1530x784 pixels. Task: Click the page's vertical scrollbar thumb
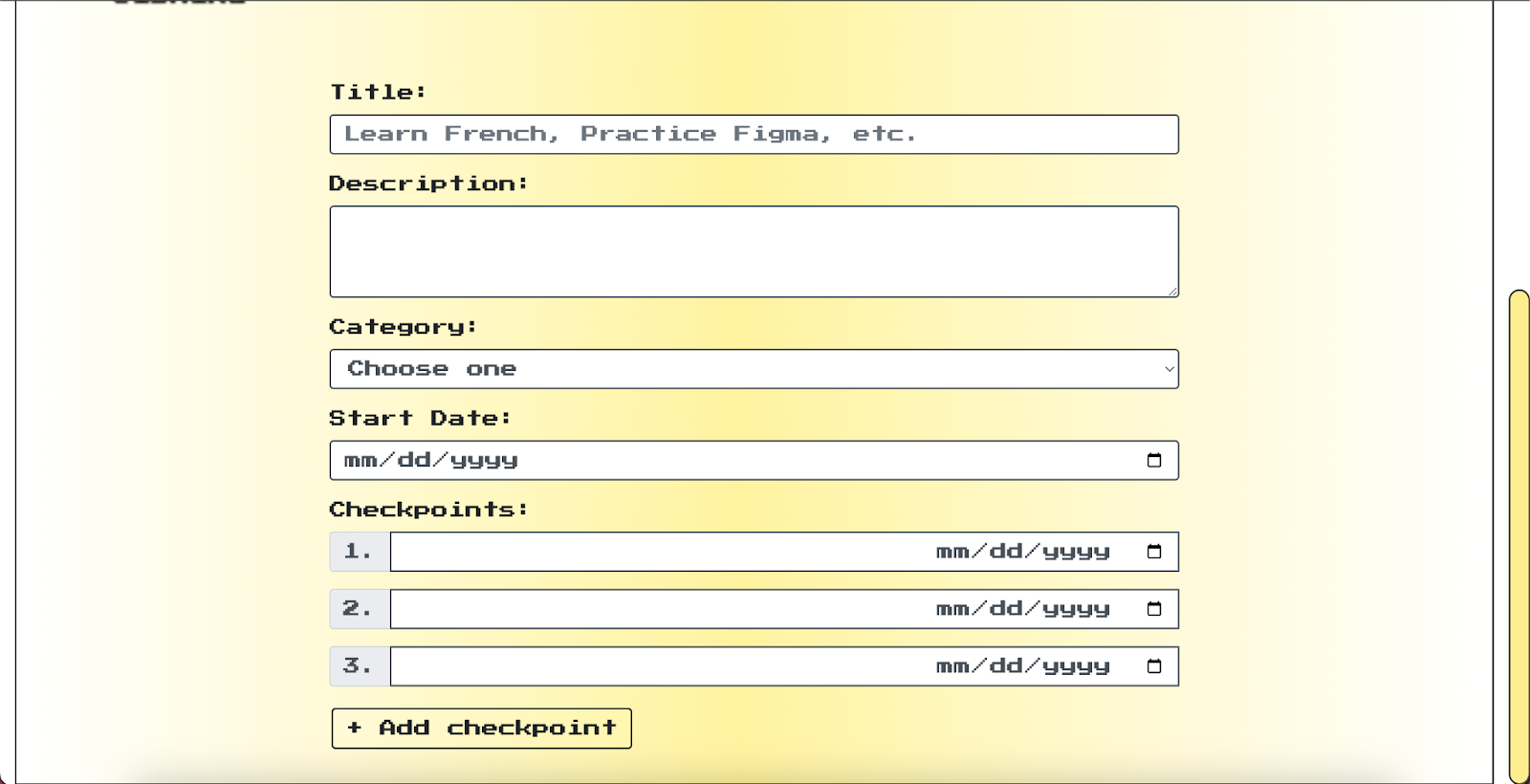1519,535
